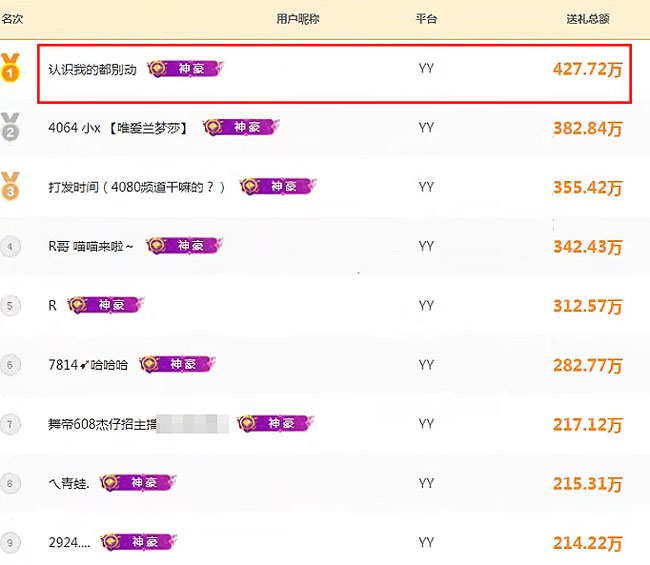Click 神豪 badge next to 认识我的都别动
The width and height of the screenshot is (650, 565).
click(185, 68)
